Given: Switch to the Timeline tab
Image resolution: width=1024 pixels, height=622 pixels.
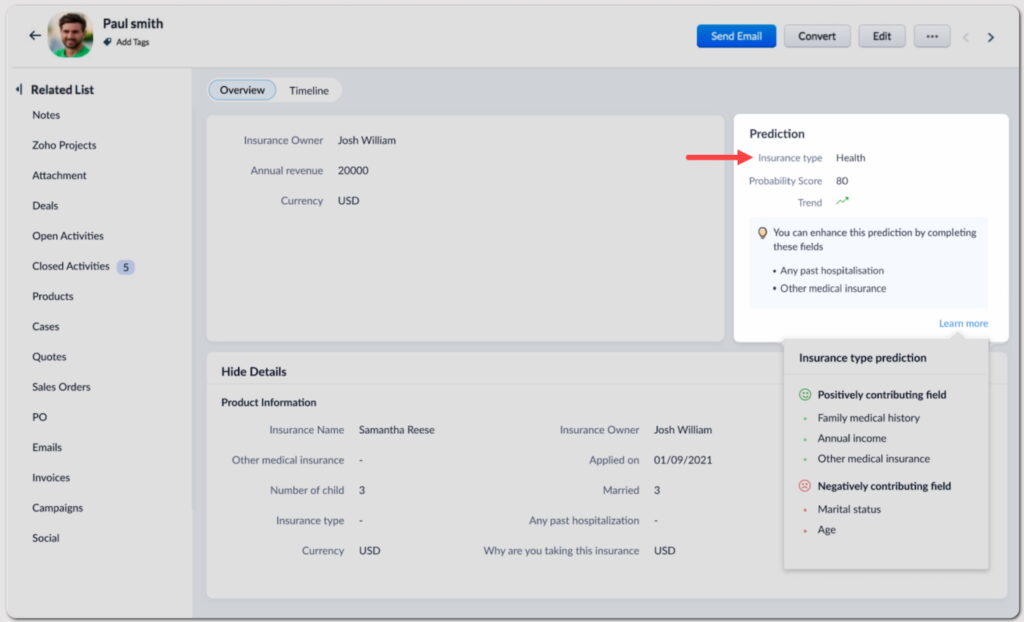Looking at the screenshot, I should click(x=309, y=90).
